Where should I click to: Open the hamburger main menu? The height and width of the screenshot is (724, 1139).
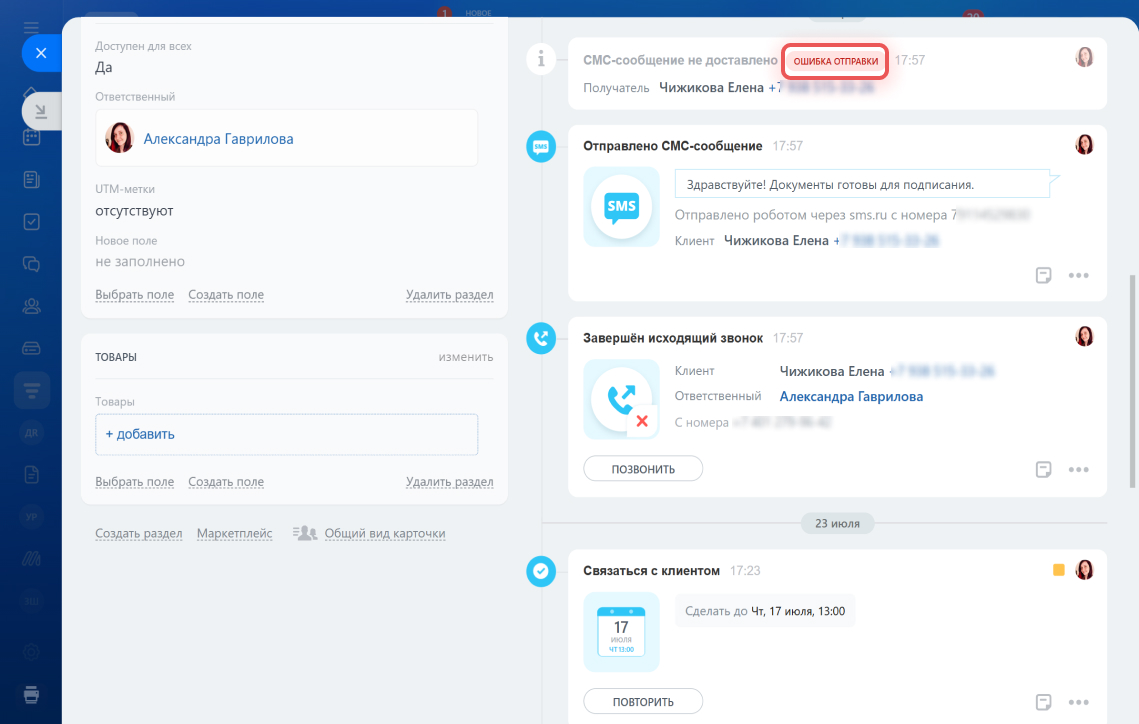[31, 28]
